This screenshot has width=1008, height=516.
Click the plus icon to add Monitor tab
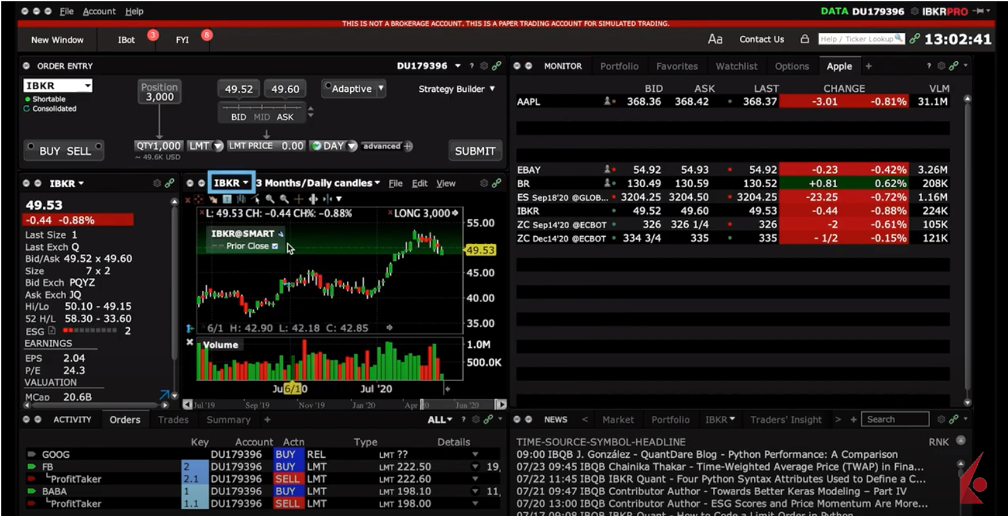868,66
